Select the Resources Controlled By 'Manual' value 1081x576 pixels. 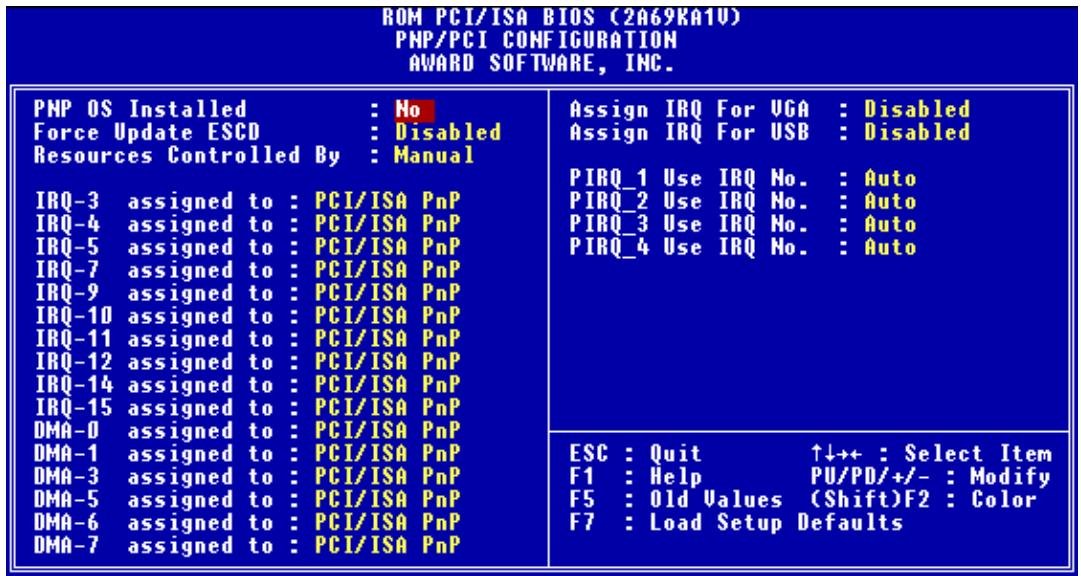pos(434,155)
